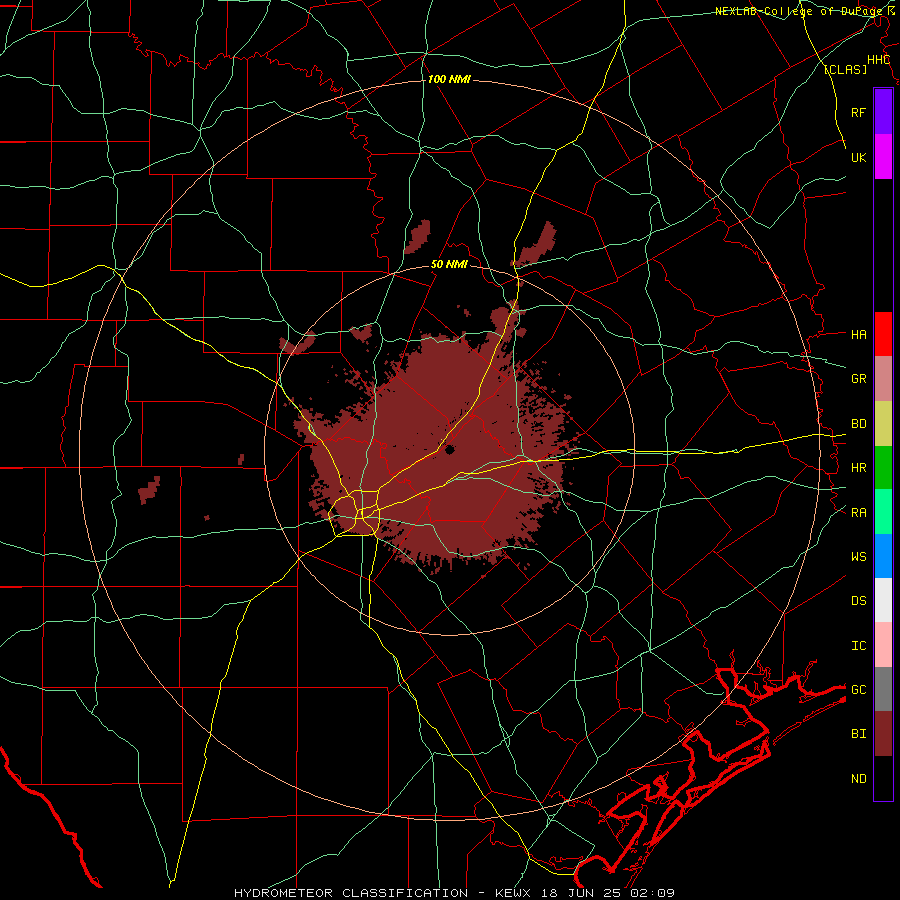This screenshot has width=900, height=900.
Task: Click the 02:09 timestamp
Action: coord(652,893)
